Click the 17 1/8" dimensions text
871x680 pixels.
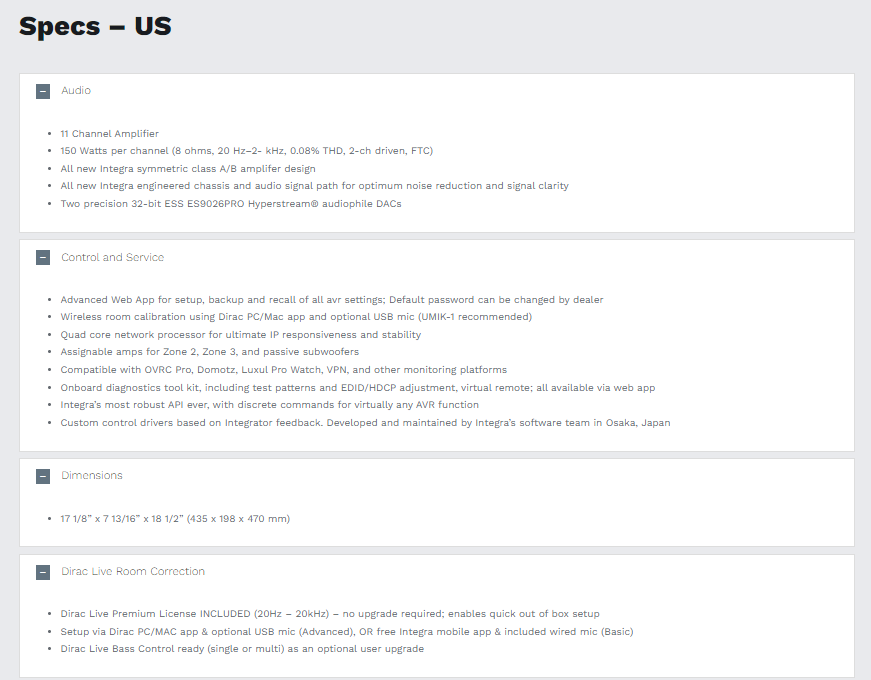(175, 519)
